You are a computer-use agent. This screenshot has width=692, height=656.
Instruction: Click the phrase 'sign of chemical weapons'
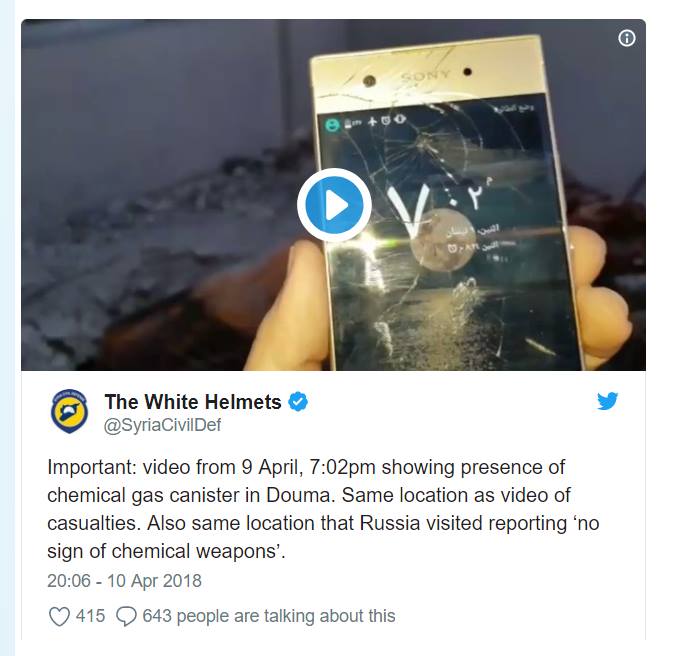(x=166, y=551)
